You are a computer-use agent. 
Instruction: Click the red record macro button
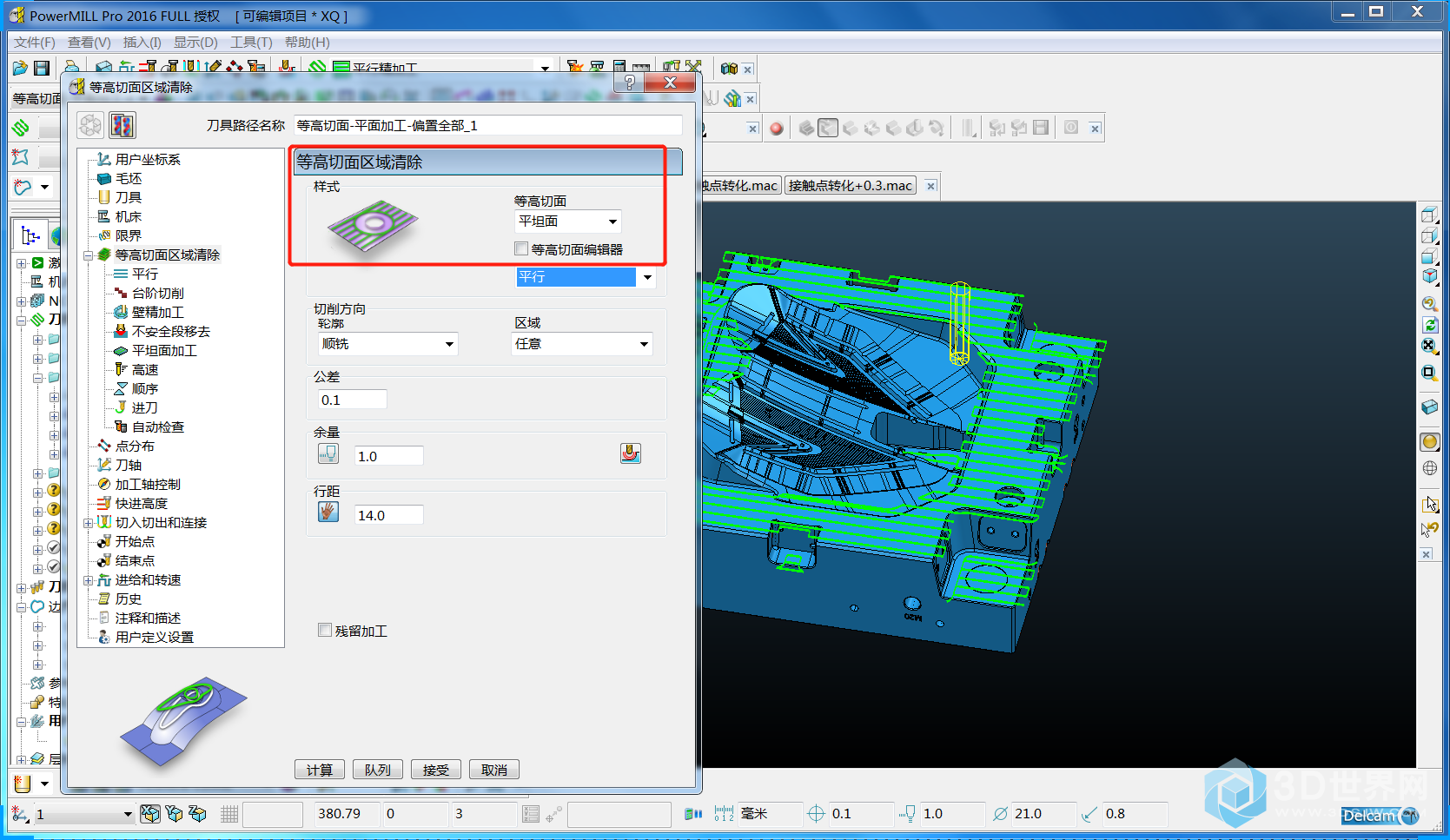tap(777, 129)
